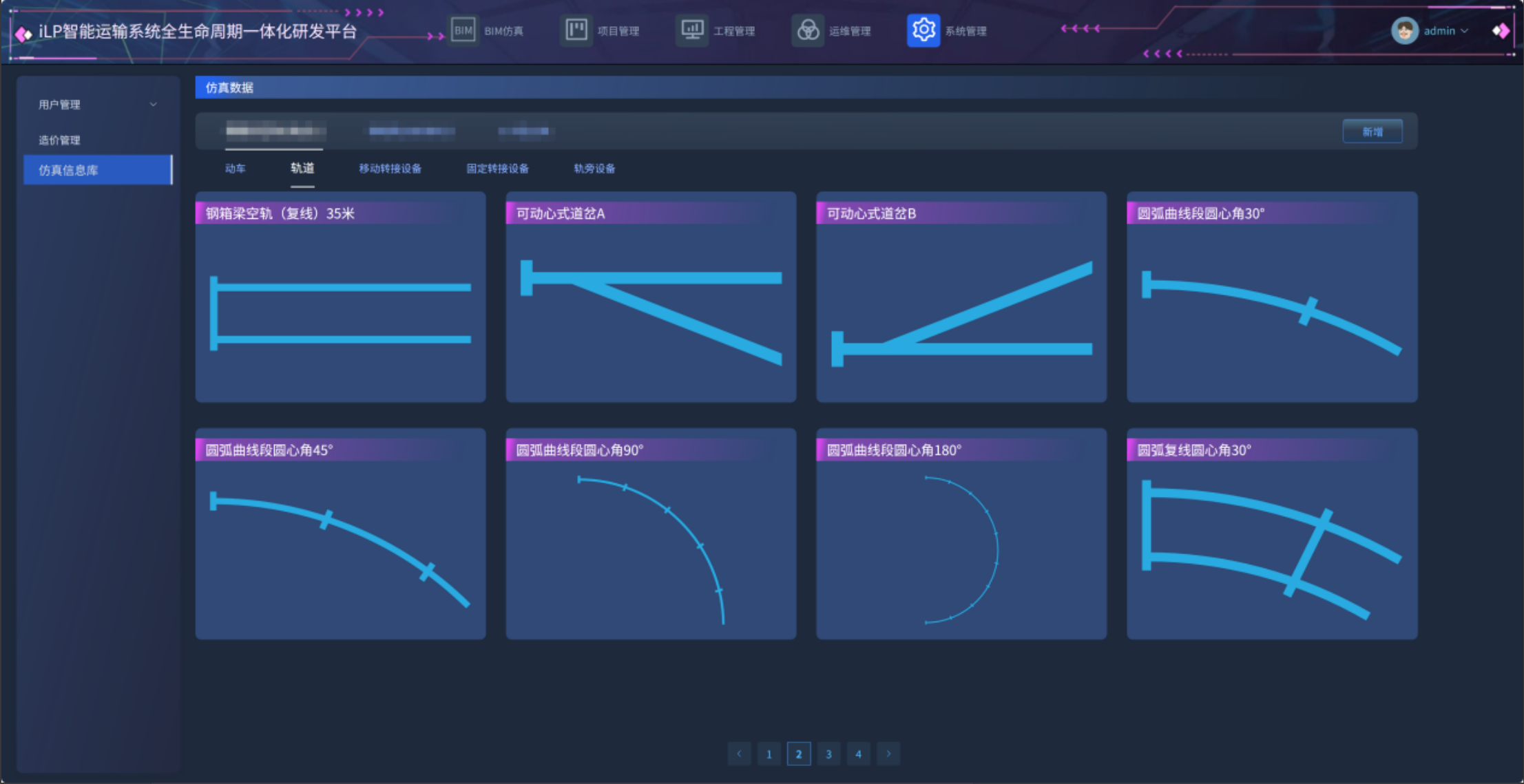Open the 可动心式道岔A track card

click(651, 297)
